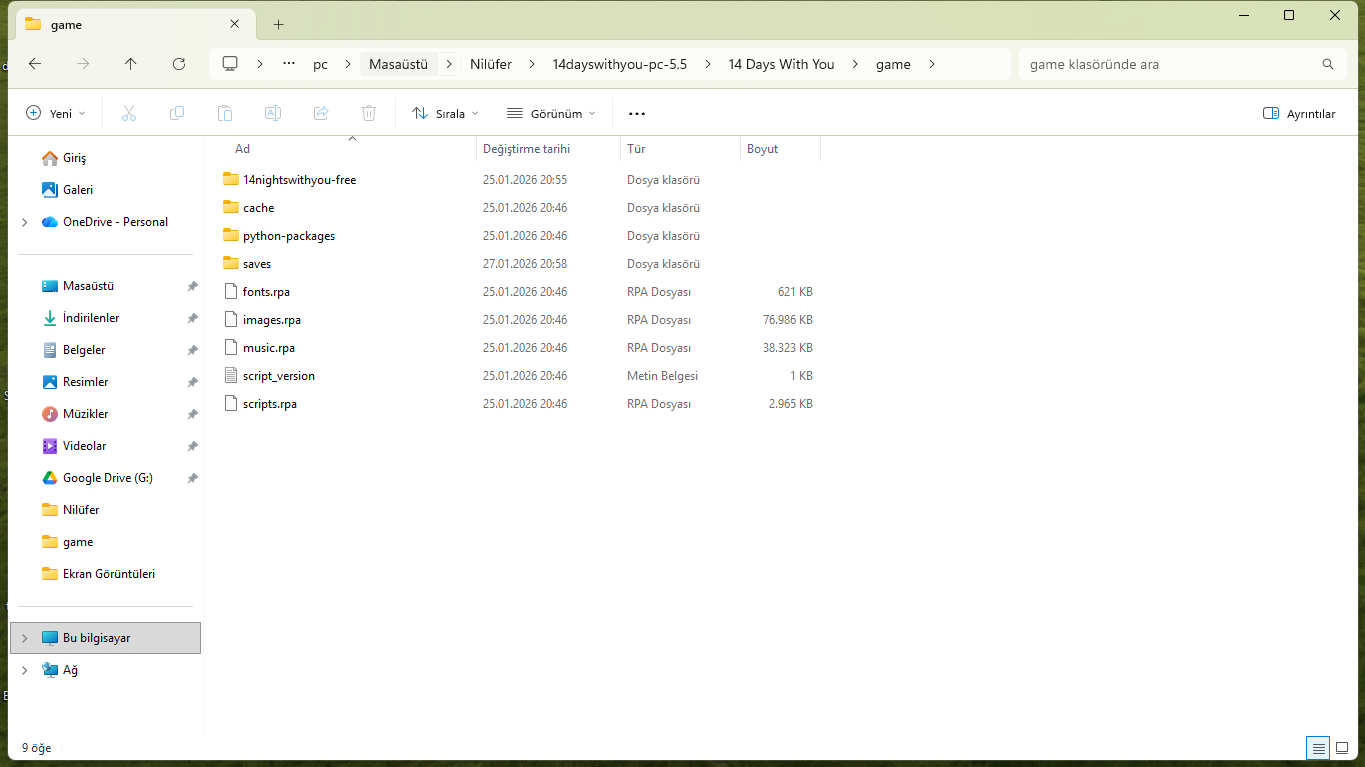This screenshot has width=1365, height=767.
Task: Select the music.rpa file icon
Action: (x=231, y=348)
